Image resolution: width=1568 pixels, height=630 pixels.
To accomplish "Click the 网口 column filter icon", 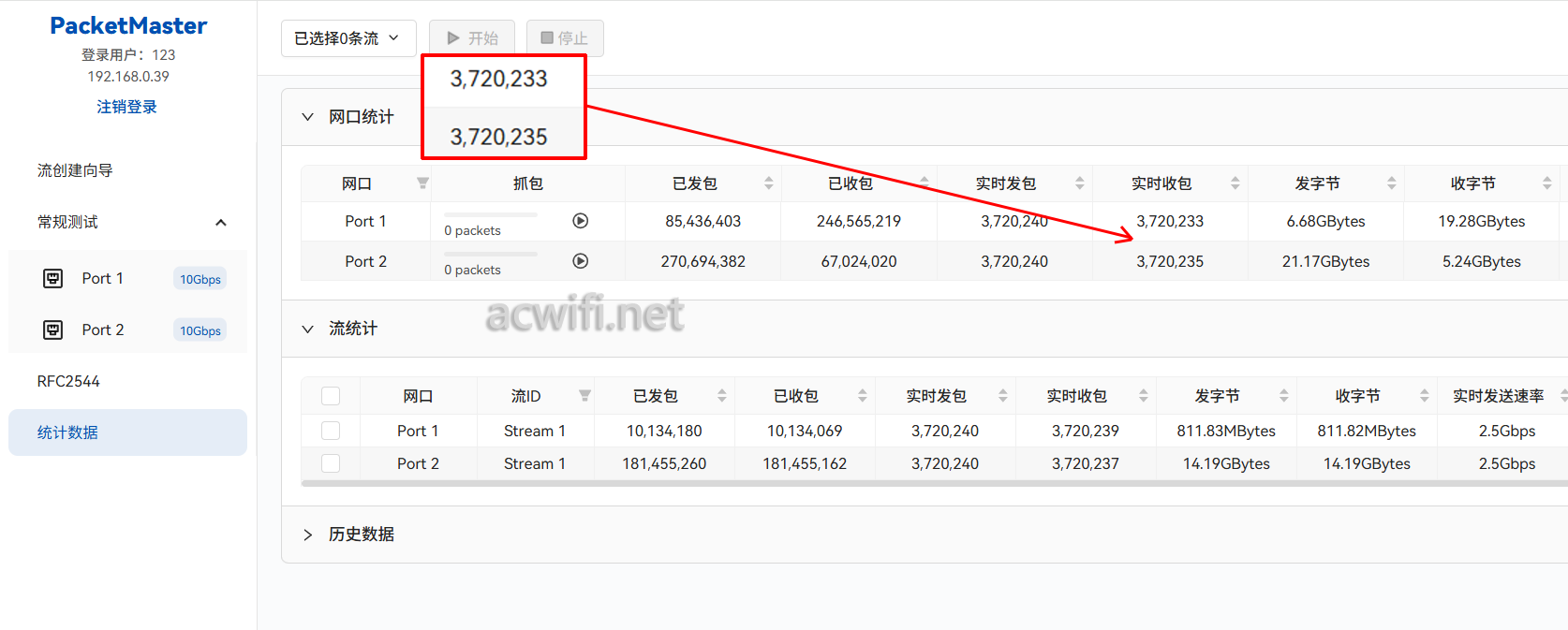I will (x=422, y=183).
